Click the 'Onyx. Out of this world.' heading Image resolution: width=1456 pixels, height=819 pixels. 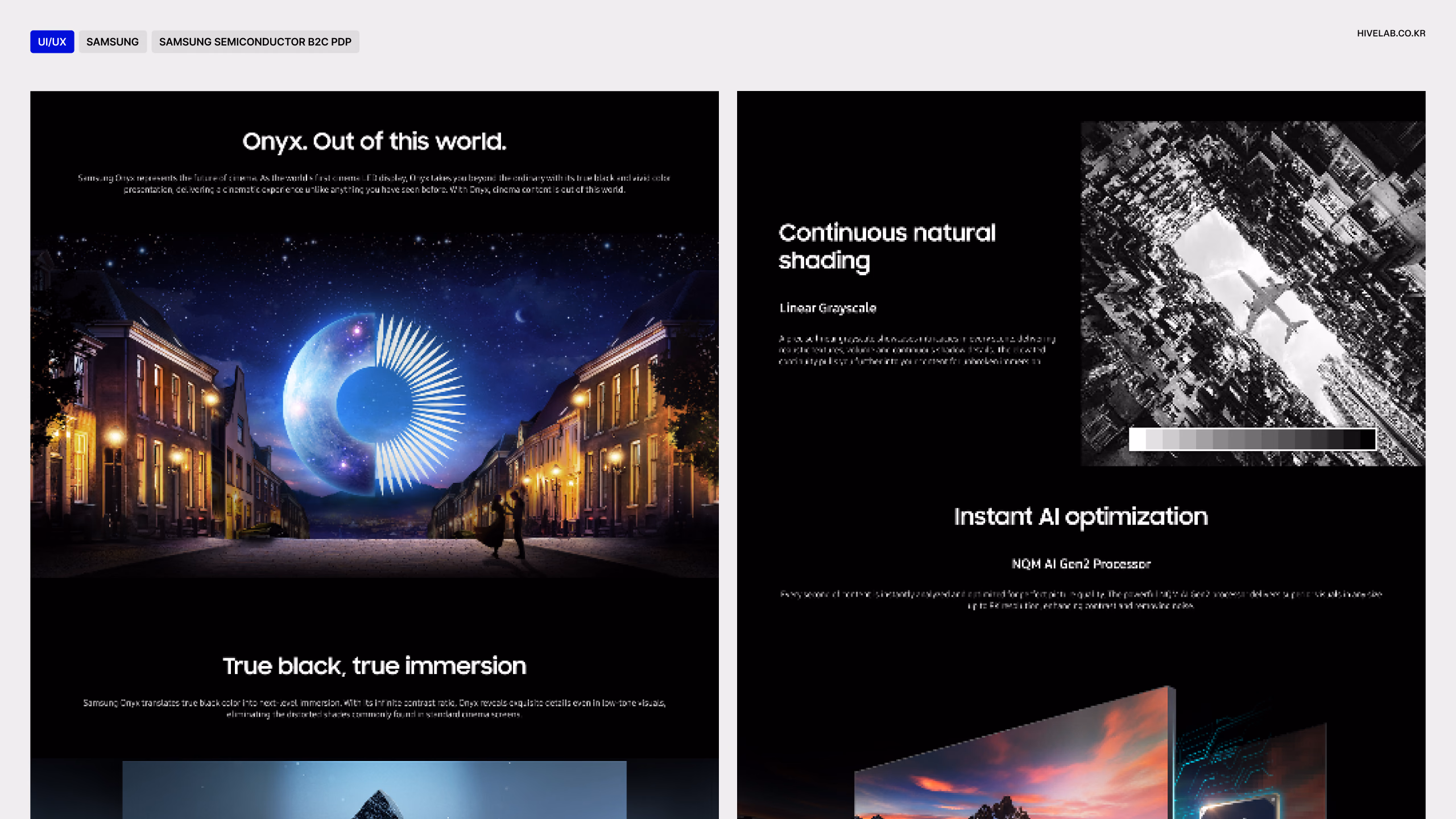pyautogui.click(x=374, y=142)
